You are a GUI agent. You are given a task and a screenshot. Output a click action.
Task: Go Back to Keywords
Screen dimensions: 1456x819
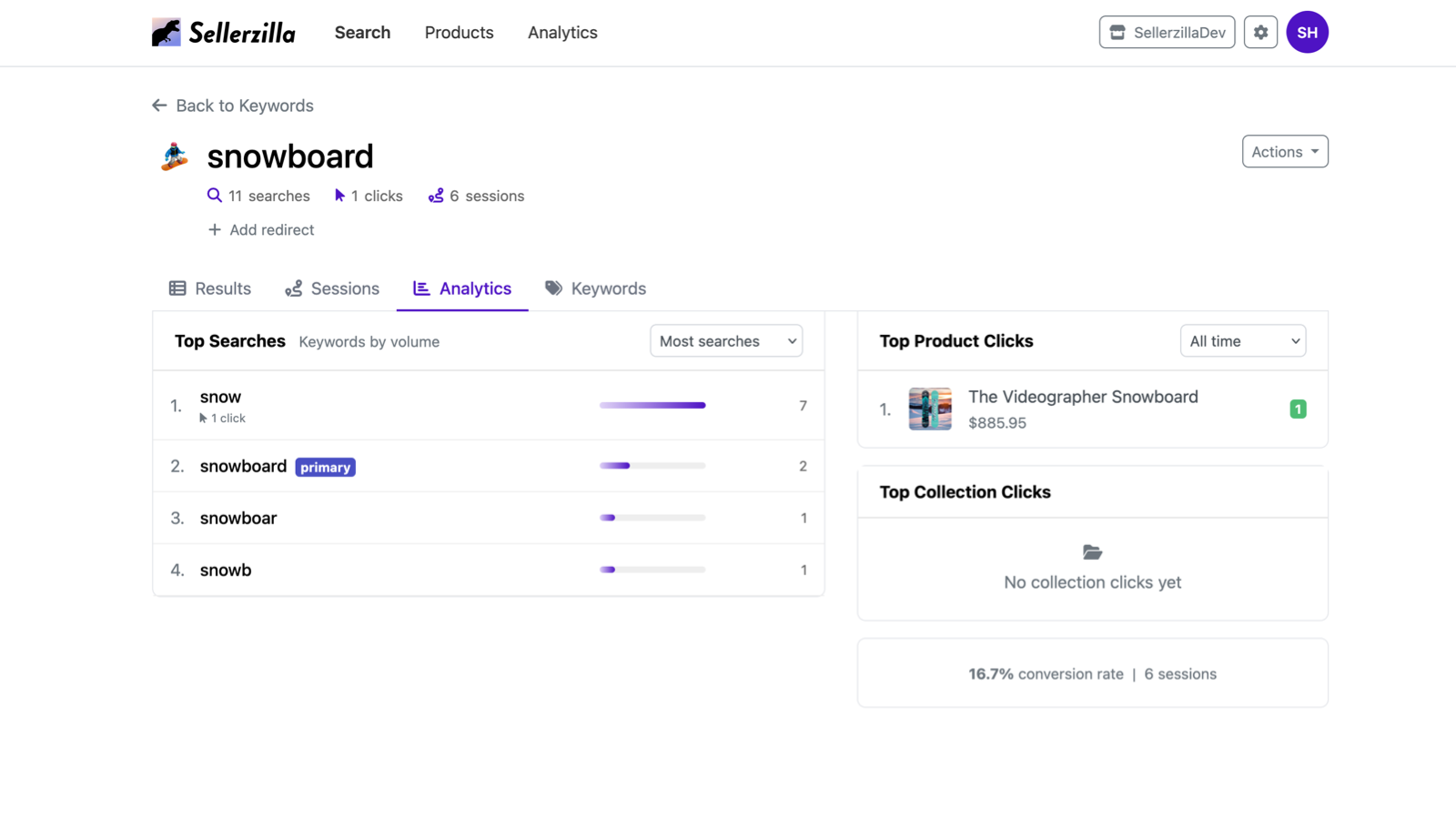(232, 106)
